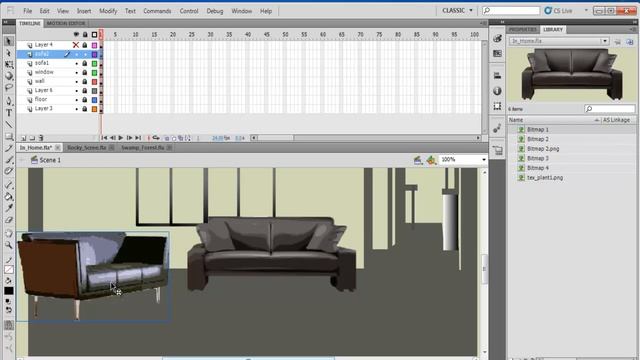
Task: Open the Timeline panel options menu
Action: (483, 23)
